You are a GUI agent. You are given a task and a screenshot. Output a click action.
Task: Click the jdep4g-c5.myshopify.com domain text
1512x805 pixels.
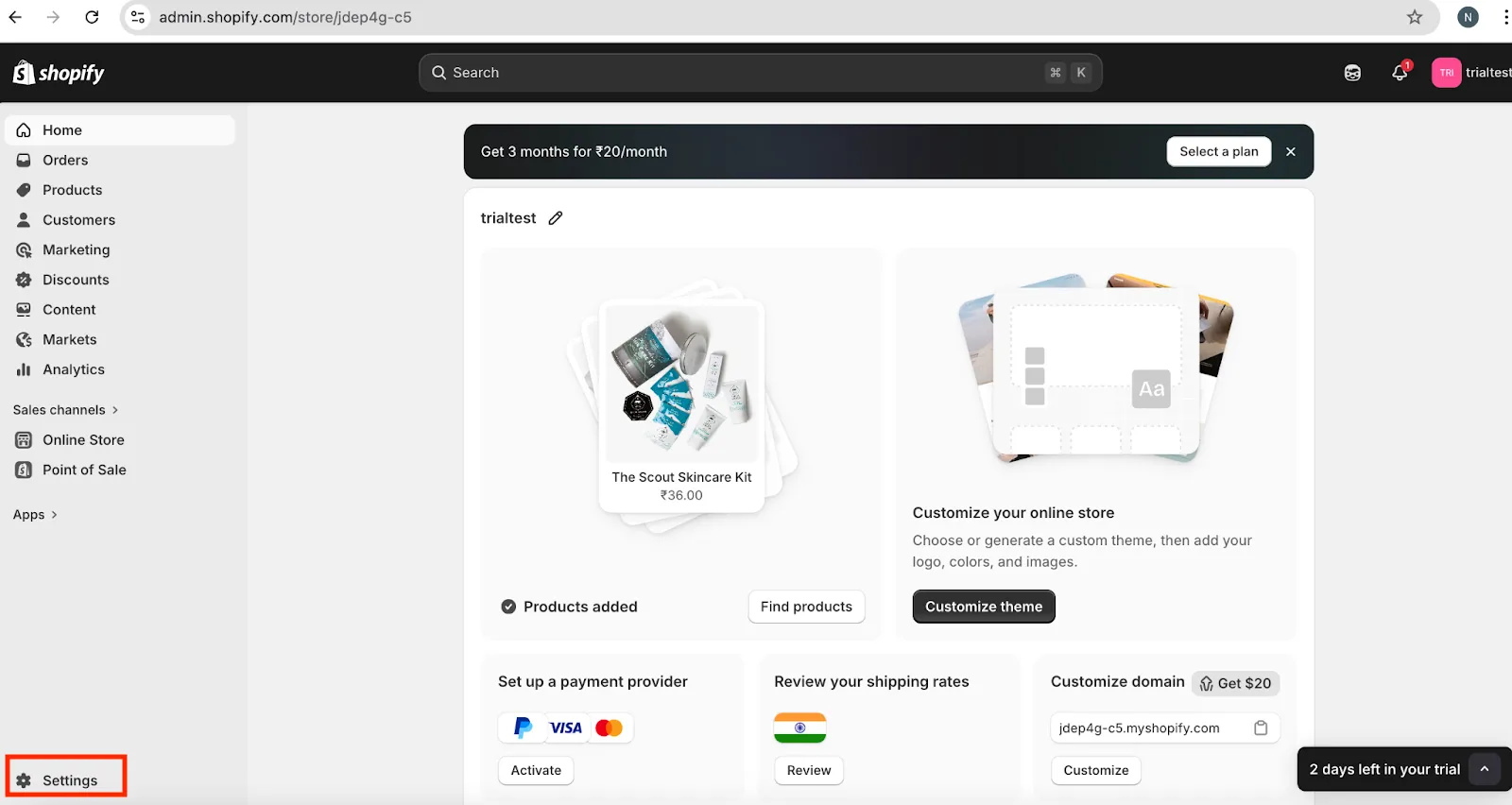[1139, 728]
